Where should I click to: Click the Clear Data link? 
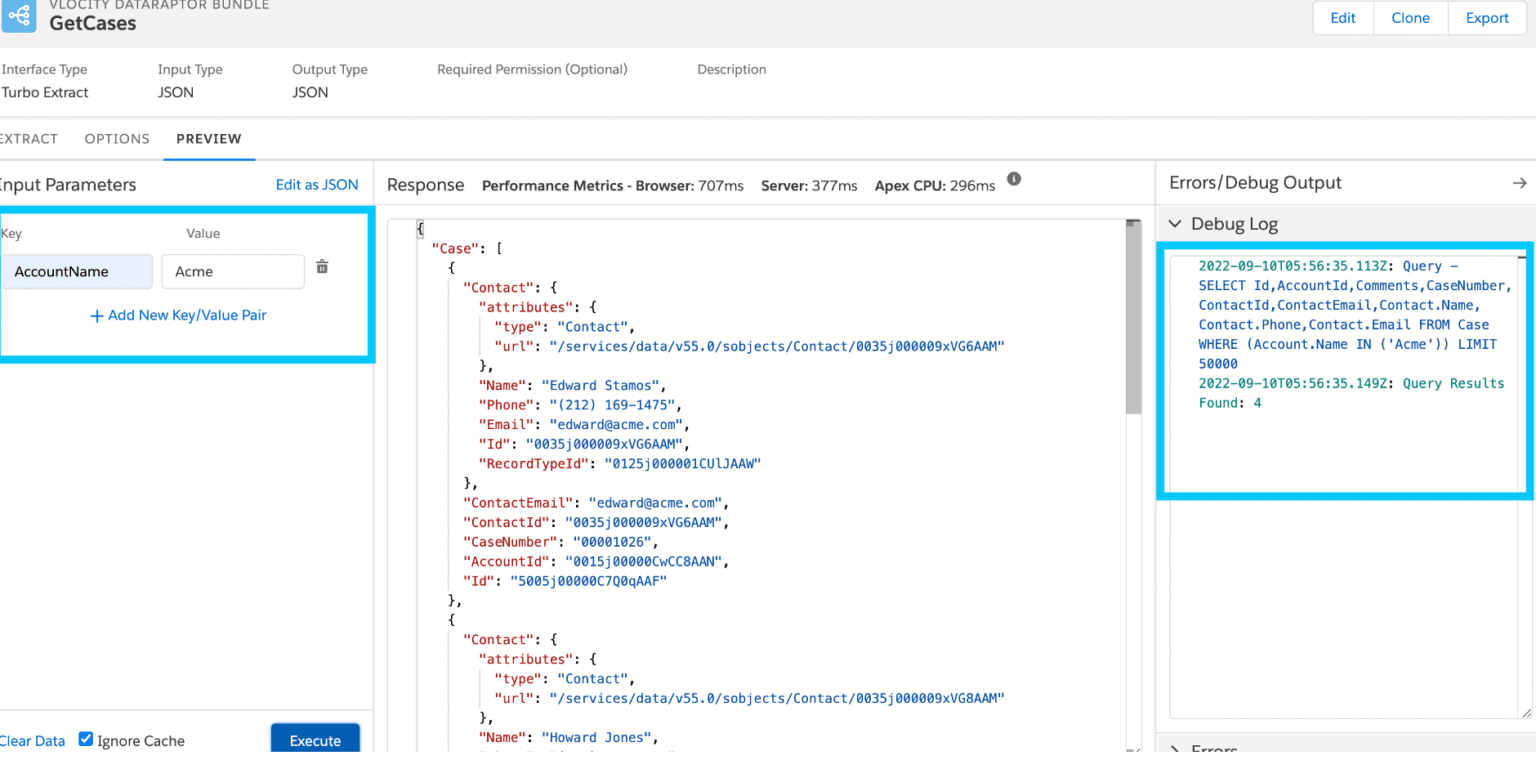(x=32, y=740)
